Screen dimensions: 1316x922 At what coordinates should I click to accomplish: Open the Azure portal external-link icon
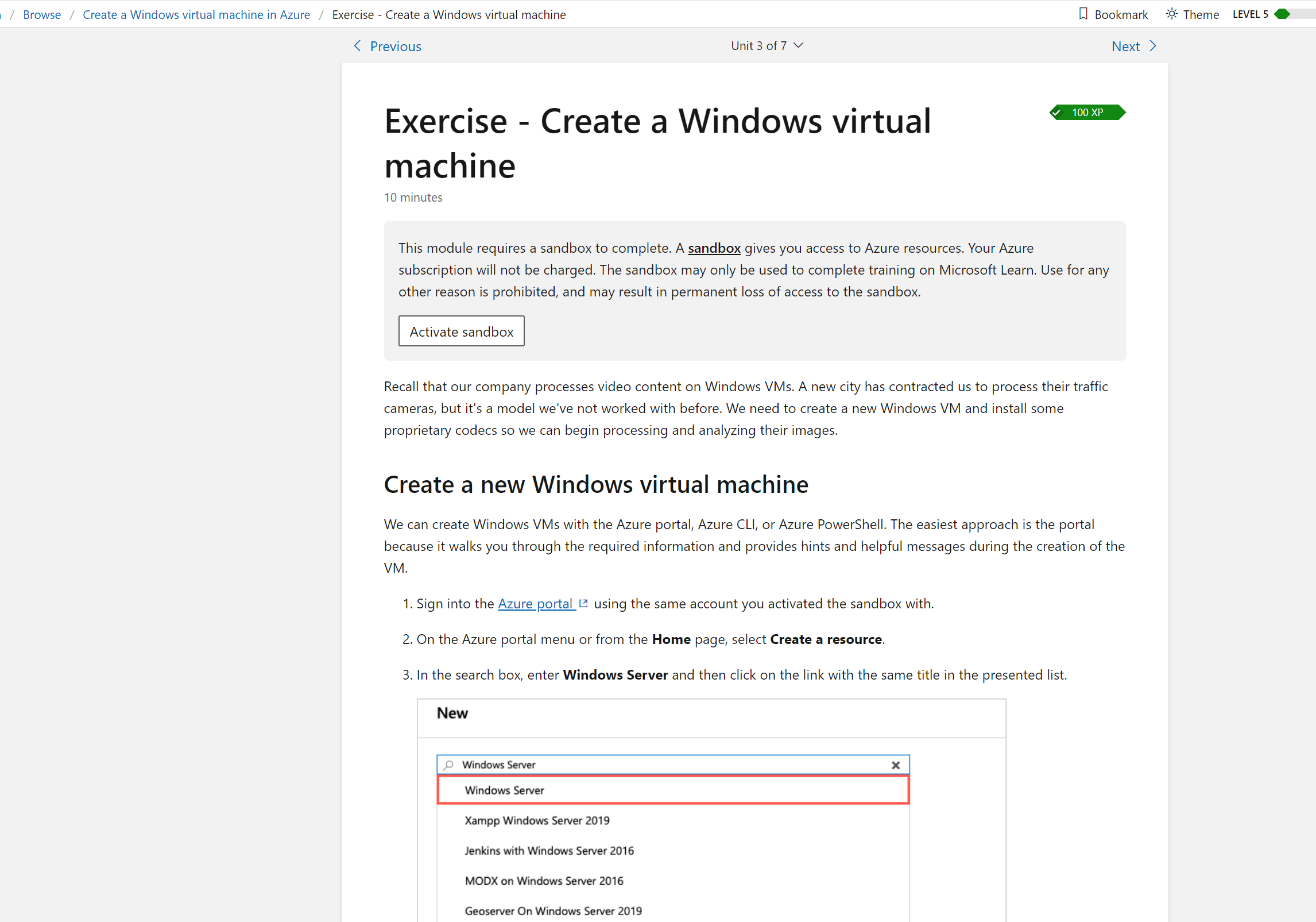click(x=584, y=603)
